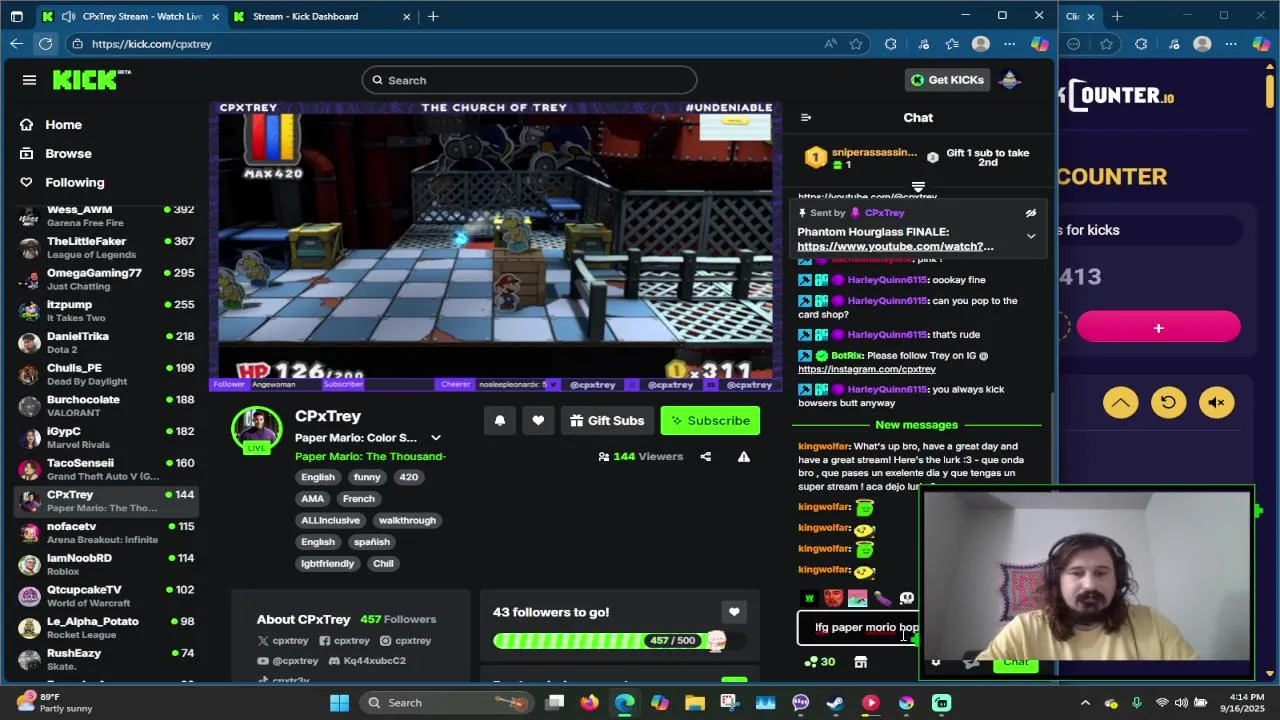Expand the pinned Phantom Hourglass message chevron
1280x720 pixels.
click(x=1031, y=236)
